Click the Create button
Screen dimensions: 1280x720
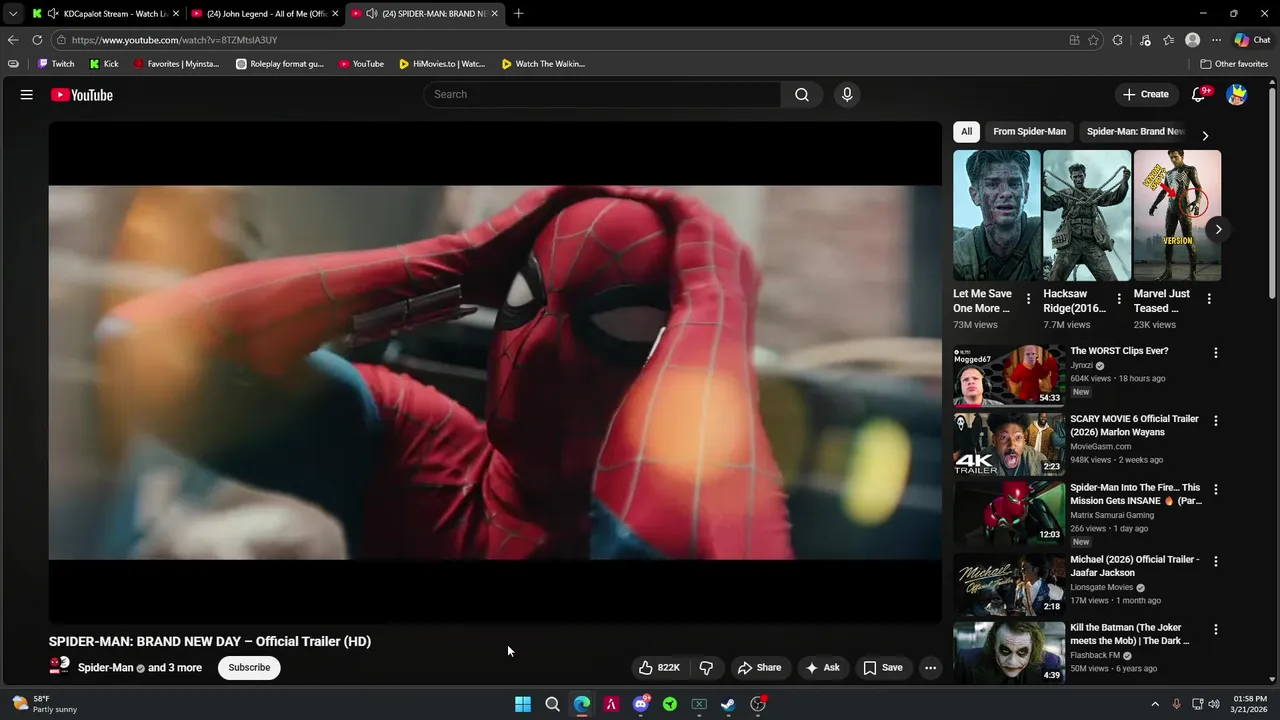tap(1146, 94)
